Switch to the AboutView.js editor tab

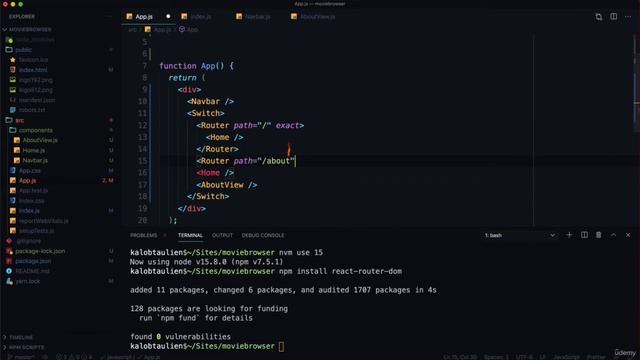point(317,17)
